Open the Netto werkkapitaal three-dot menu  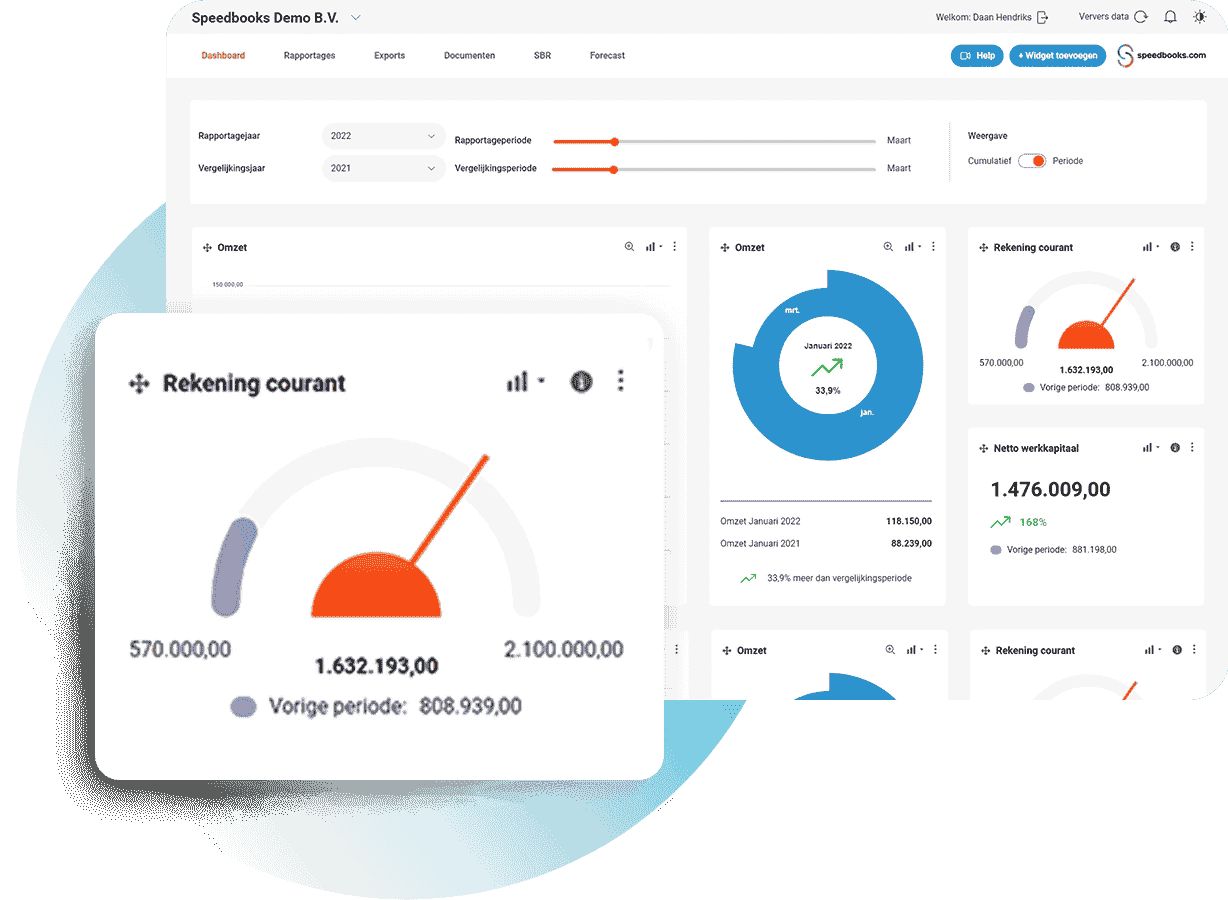click(x=1192, y=448)
